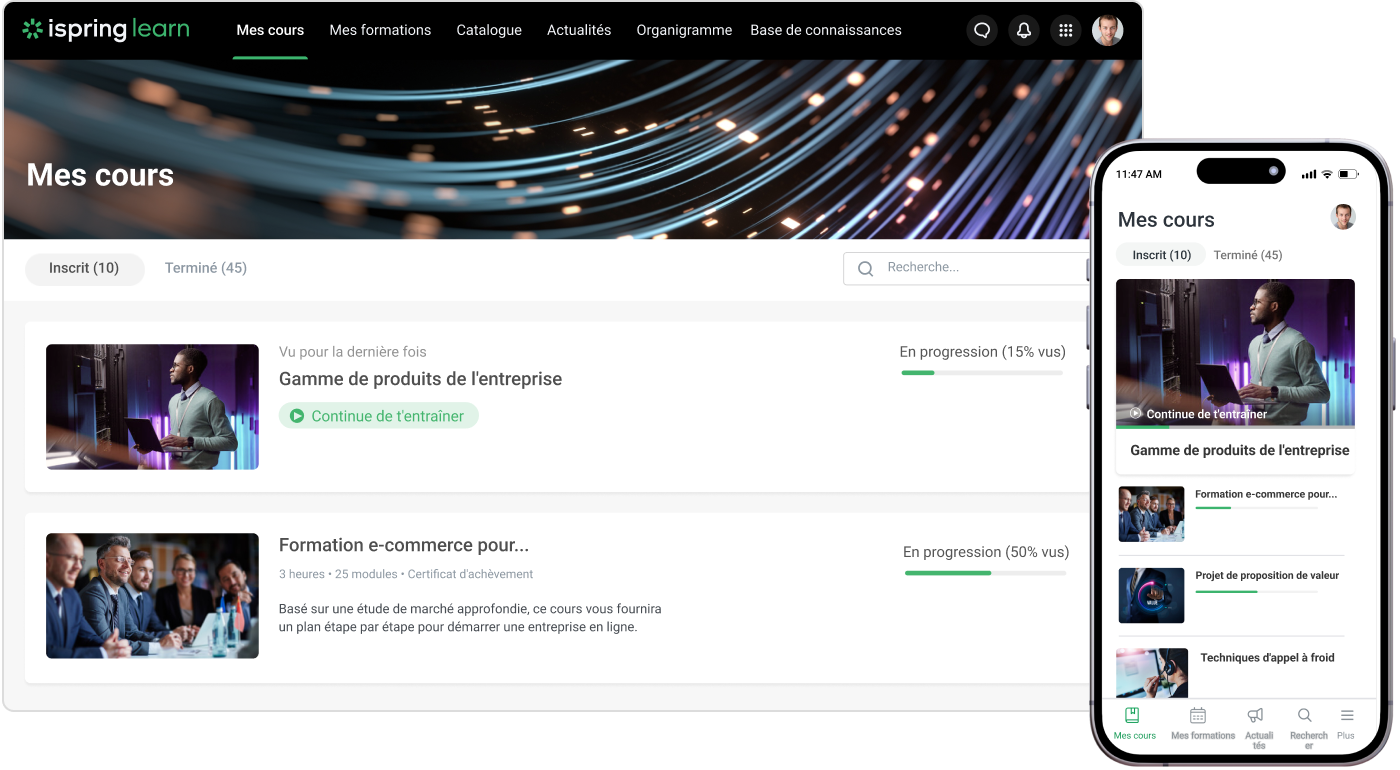The image size is (1400, 770).
Task: Open the notifications bell icon
Action: pyautogui.click(x=1023, y=30)
